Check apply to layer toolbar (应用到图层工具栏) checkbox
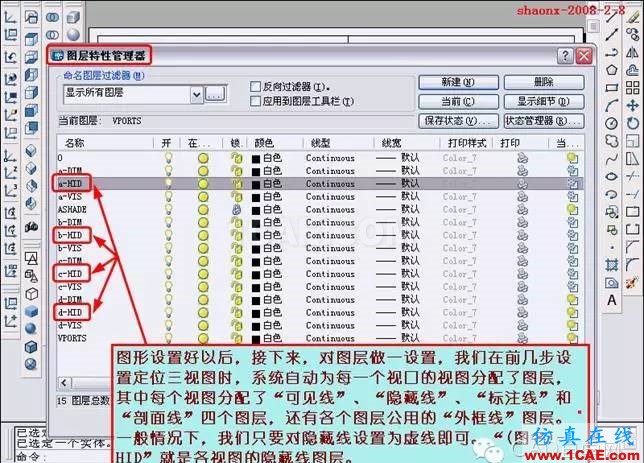 pyautogui.click(x=255, y=101)
